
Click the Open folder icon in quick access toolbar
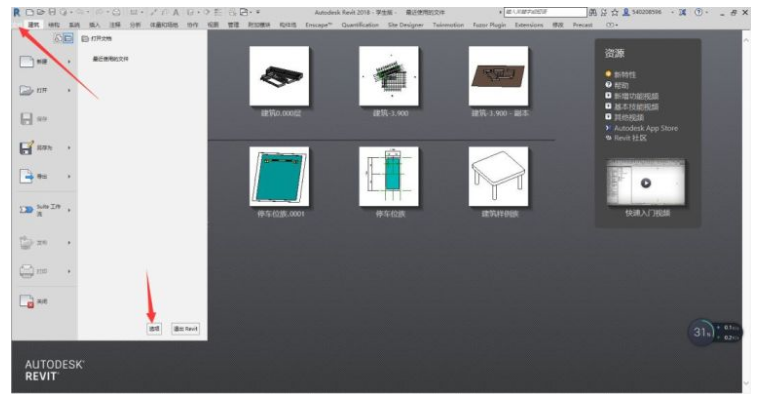(41, 12)
